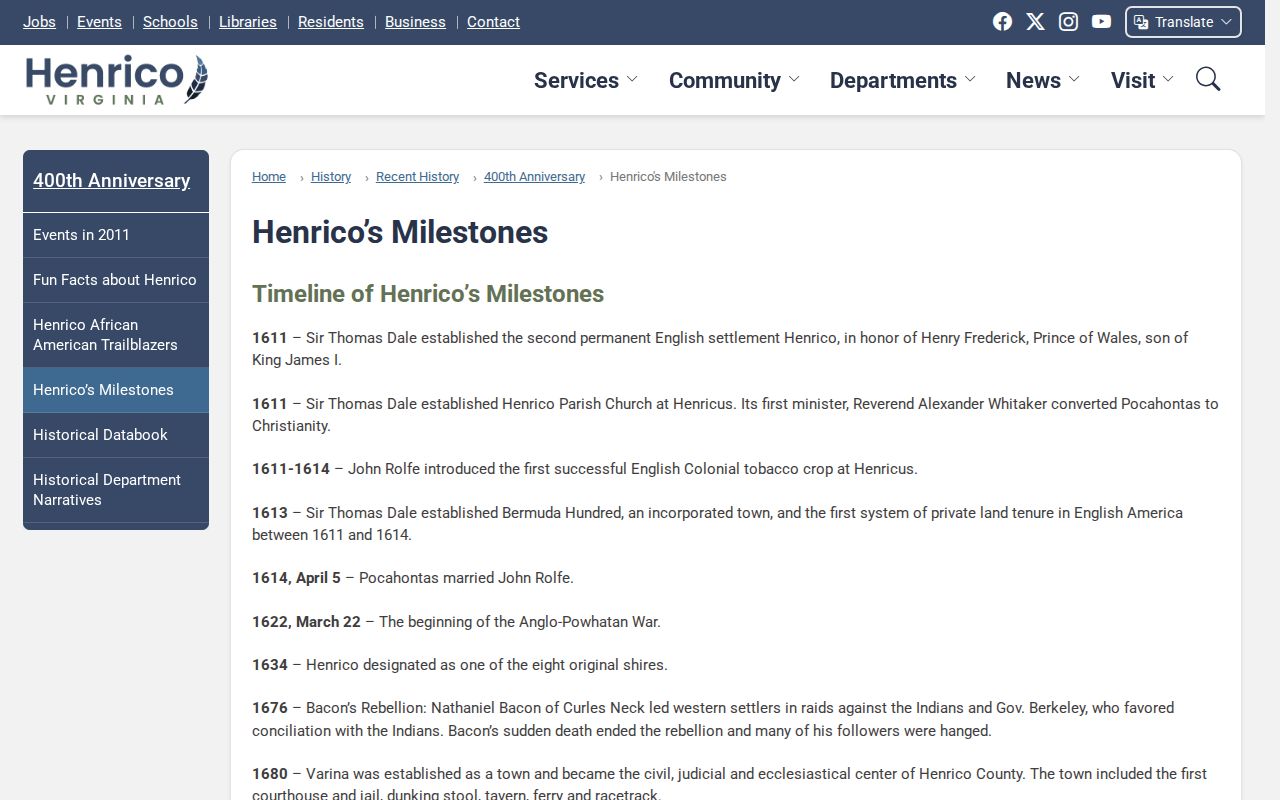Select Henrico African American Trailblazers
This screenshot has height=800, width=1280.
[x=116, y=335]
